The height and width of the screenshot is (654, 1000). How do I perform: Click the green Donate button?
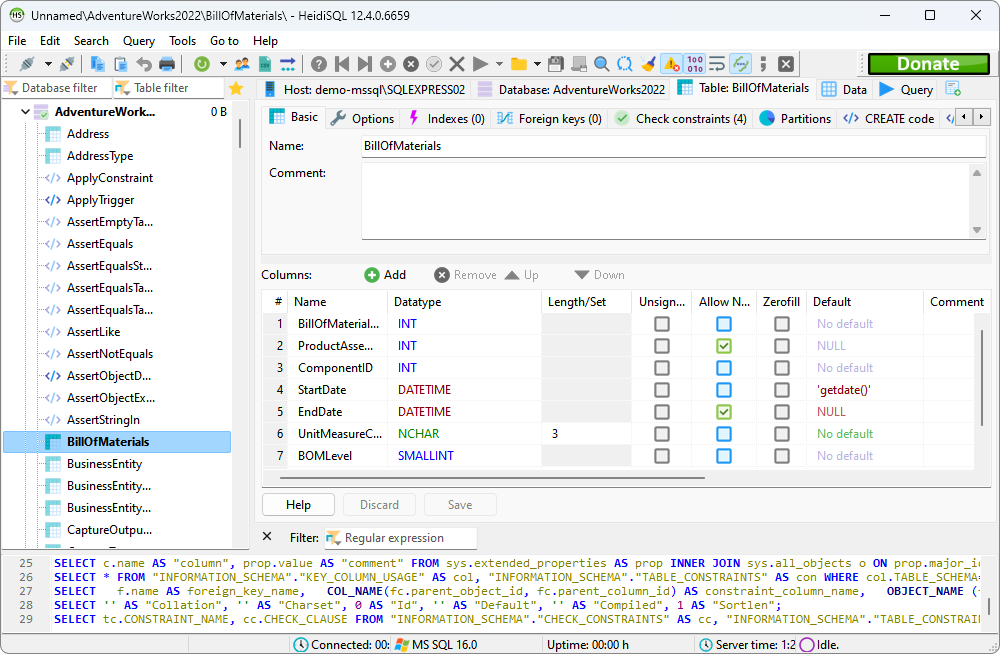(x=928, y=64)
